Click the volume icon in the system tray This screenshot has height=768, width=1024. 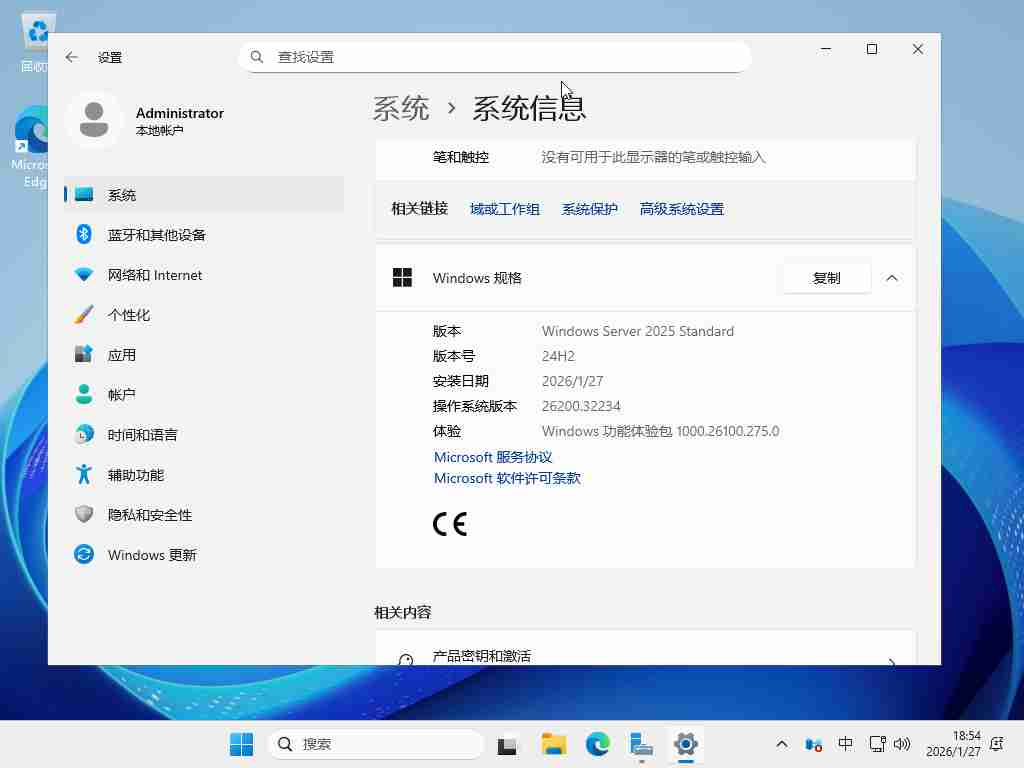coord(901,745)
